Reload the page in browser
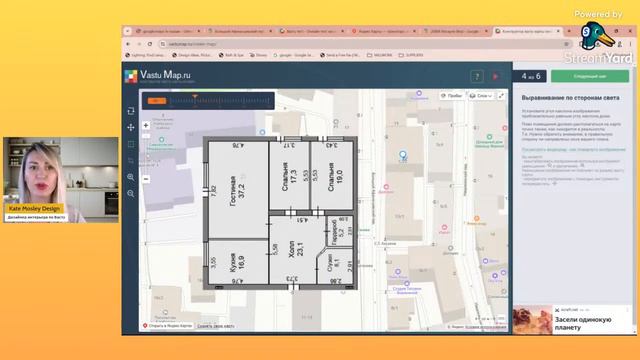Screen dimensions: 640x360 150,44
